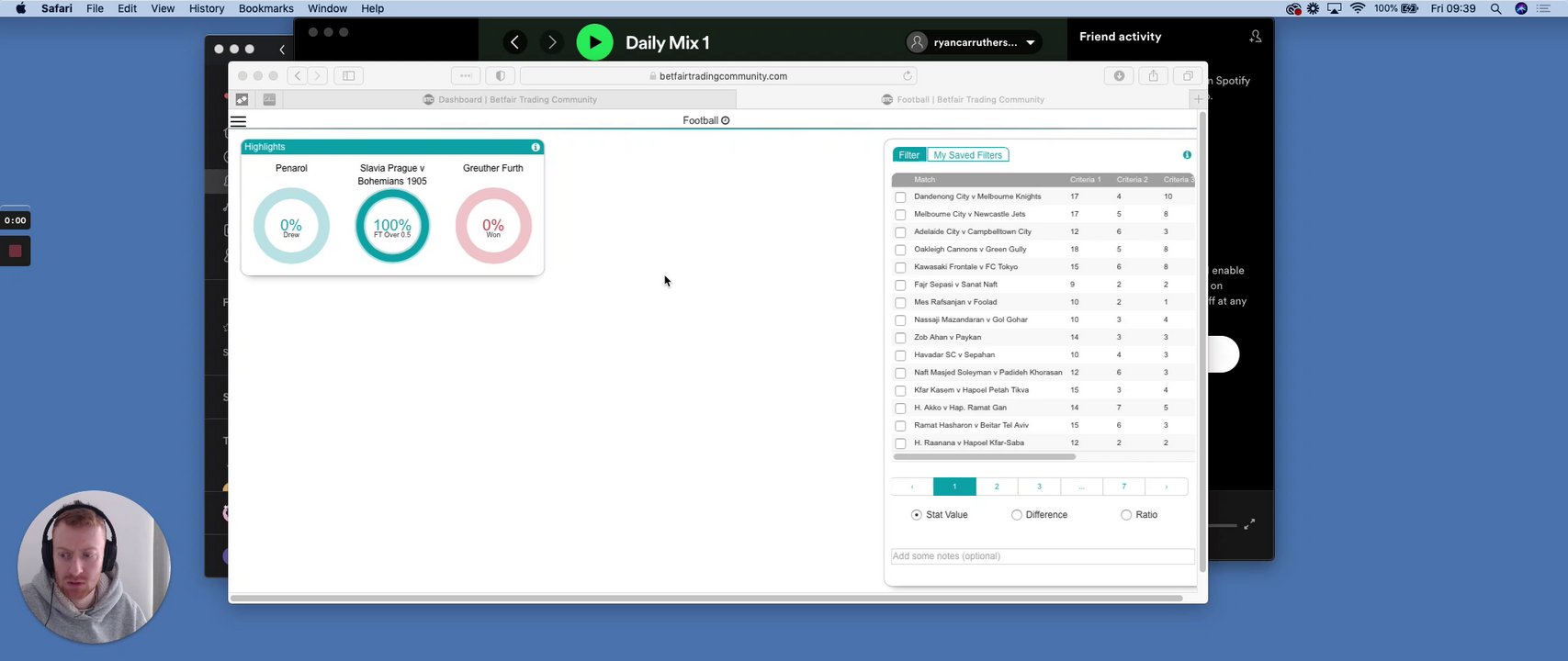Screen dimensions: 1568x661
Task: Go to results page 2
Action: [x=997, y=487]
